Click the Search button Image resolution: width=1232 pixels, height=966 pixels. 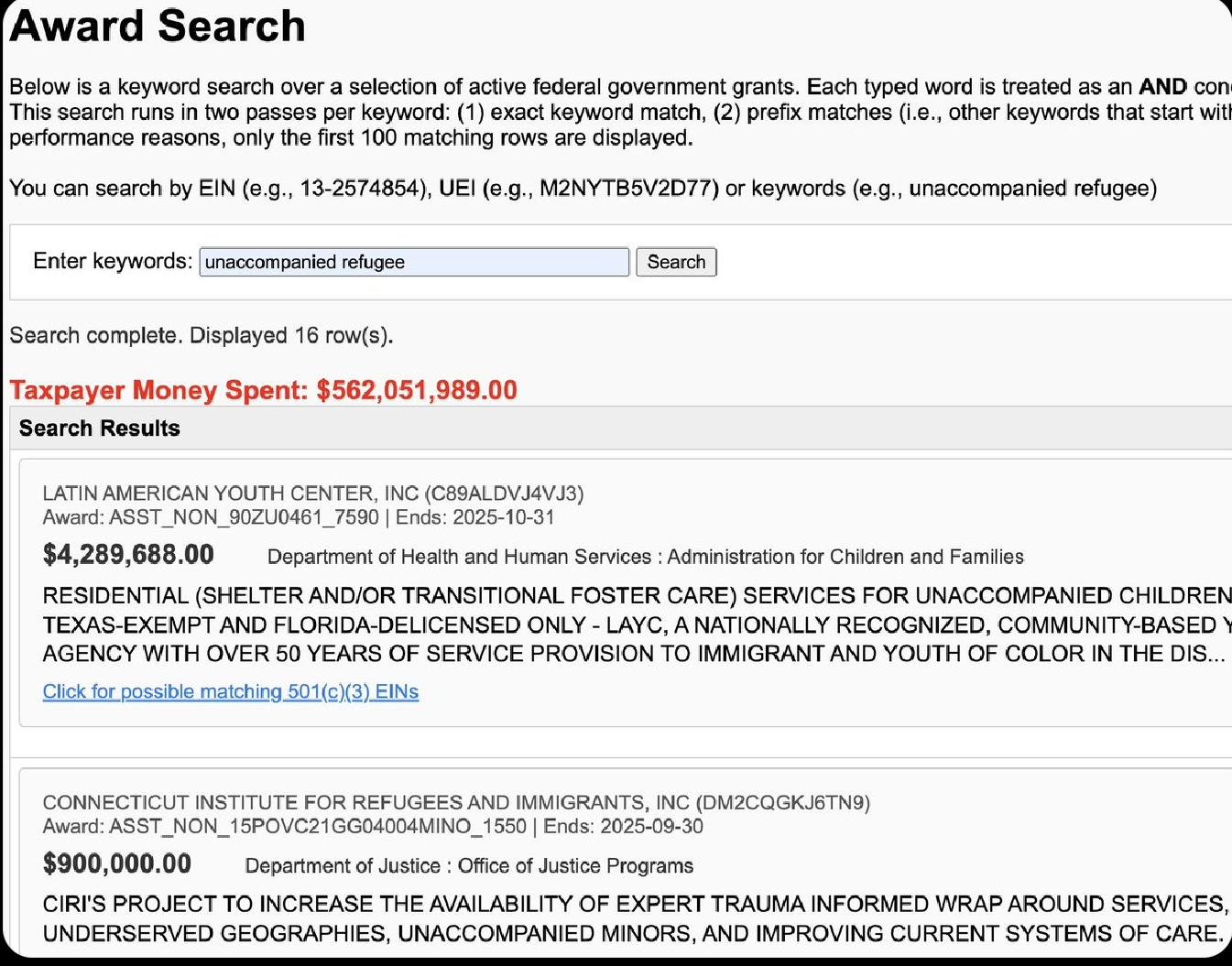[x=676, y=262]
